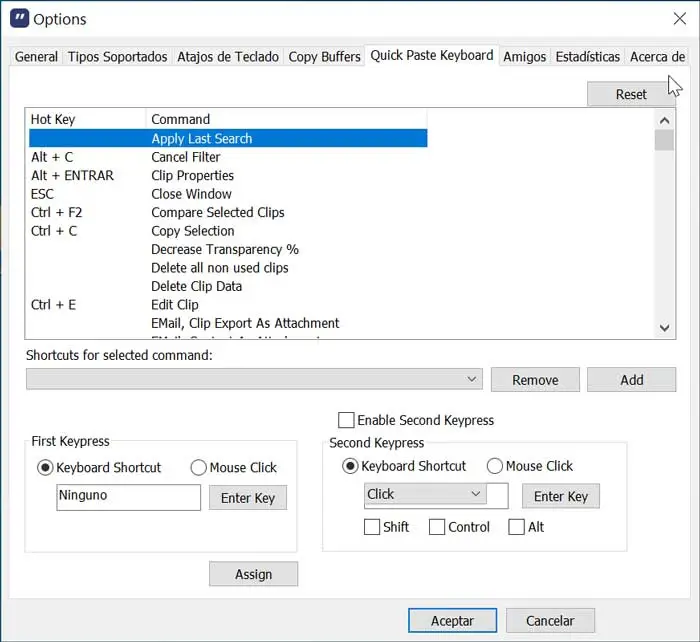Select First Keypress Mouse Click radio
The image size is (700, 642).
[199, 468]
